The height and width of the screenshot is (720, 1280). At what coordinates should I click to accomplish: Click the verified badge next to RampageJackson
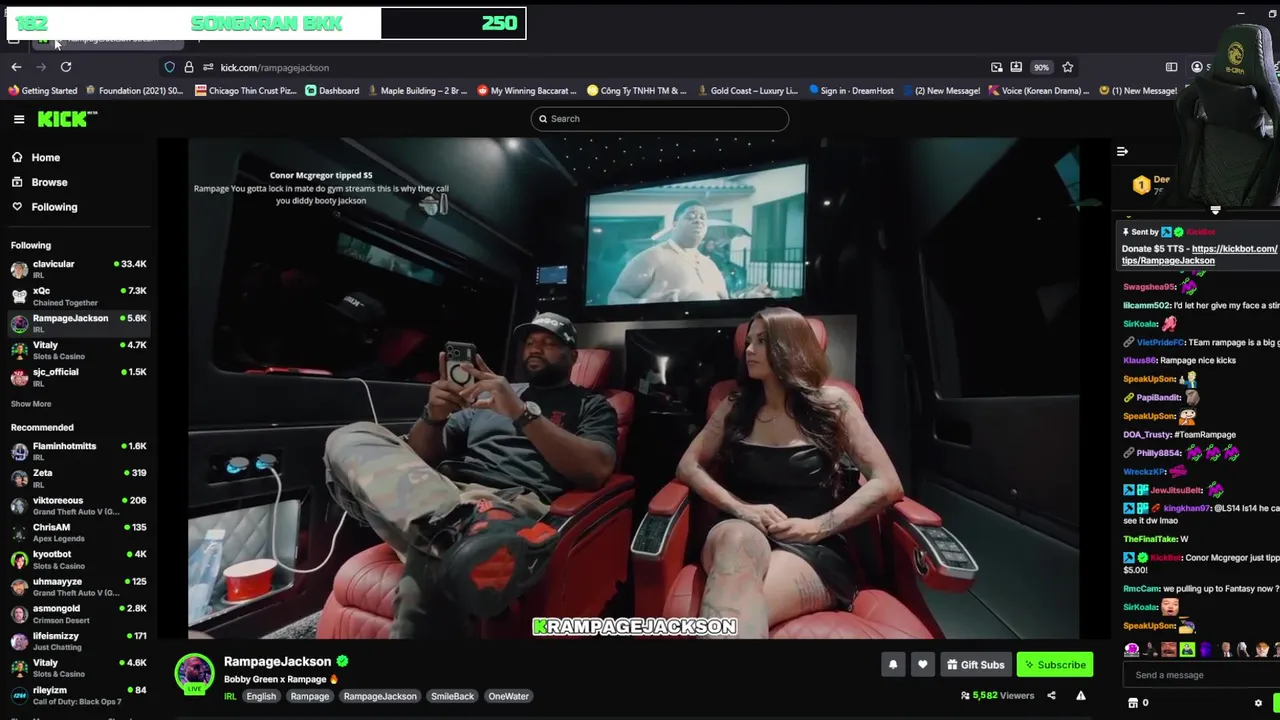point(342,661)
